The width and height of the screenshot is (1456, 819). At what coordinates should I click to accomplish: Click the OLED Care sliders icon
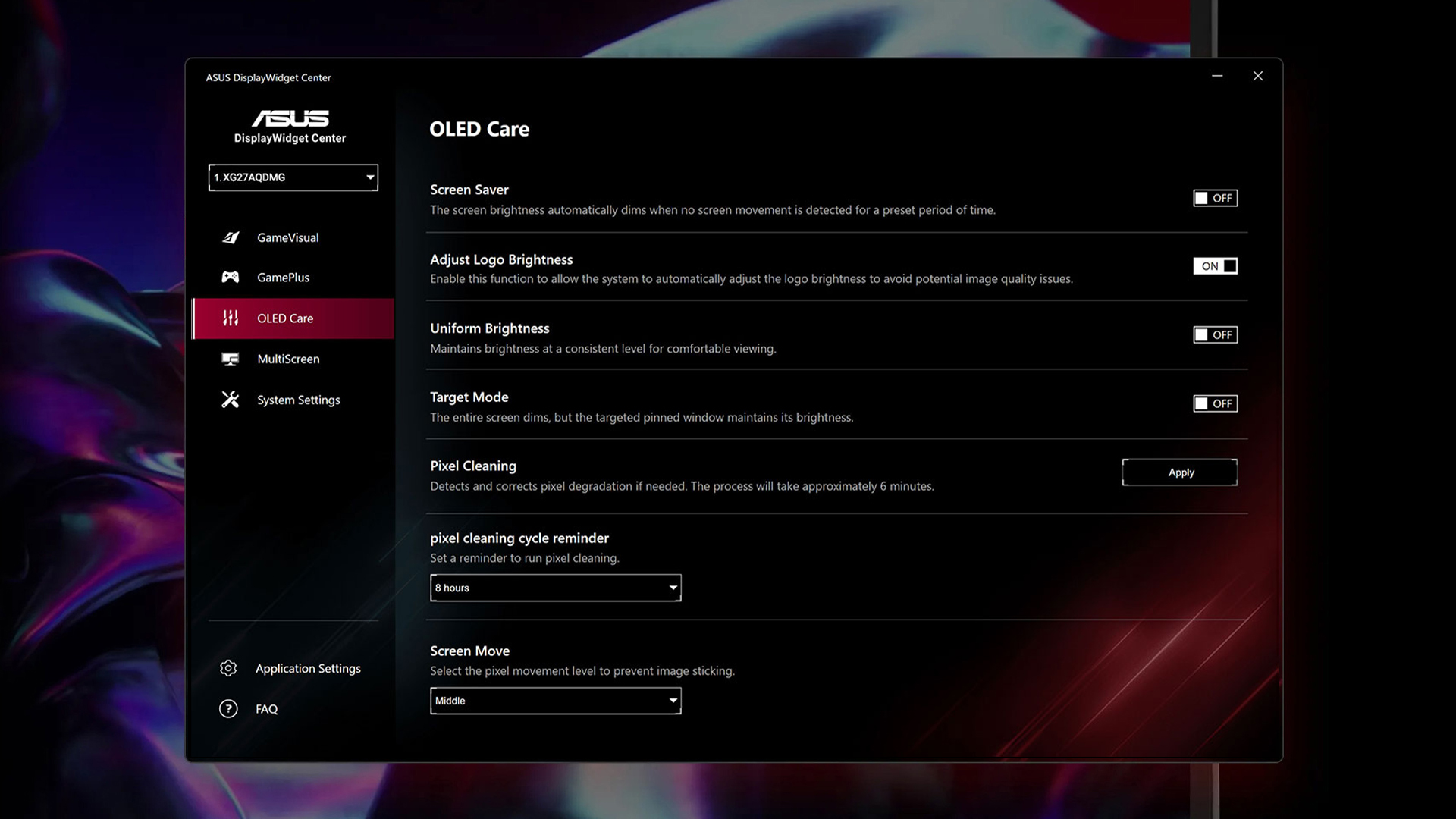tap(231, 318)
